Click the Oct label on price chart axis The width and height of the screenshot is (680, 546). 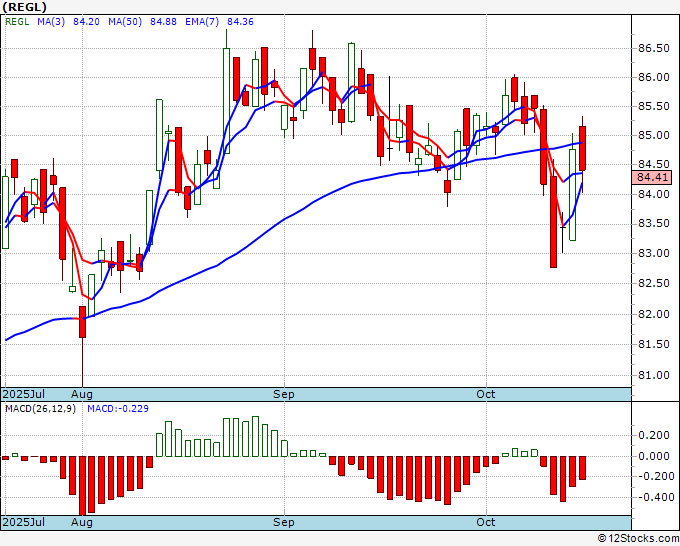click(x=486, y=394)
